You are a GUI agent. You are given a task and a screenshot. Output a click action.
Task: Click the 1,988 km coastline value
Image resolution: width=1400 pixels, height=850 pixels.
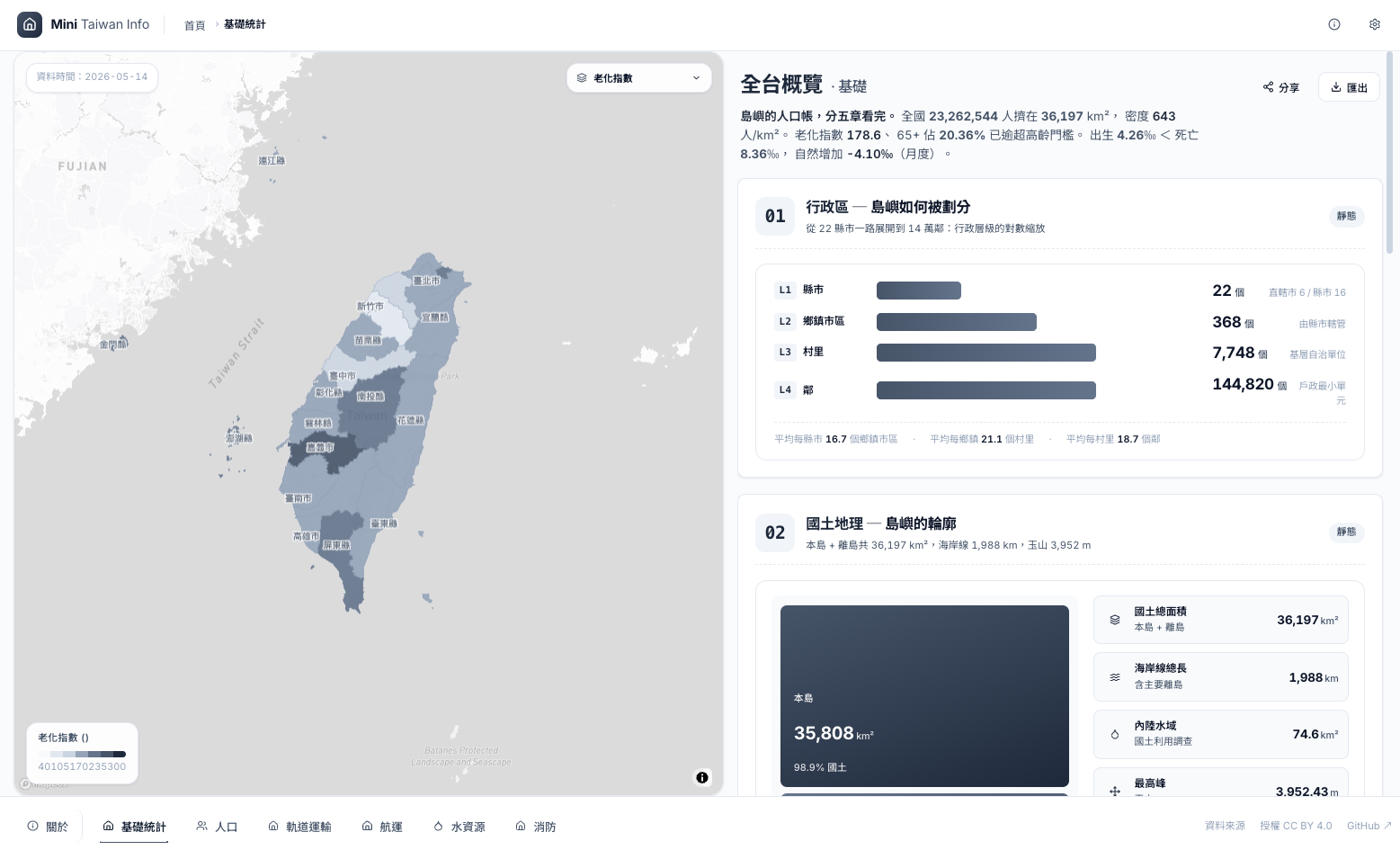(1313, 678)
